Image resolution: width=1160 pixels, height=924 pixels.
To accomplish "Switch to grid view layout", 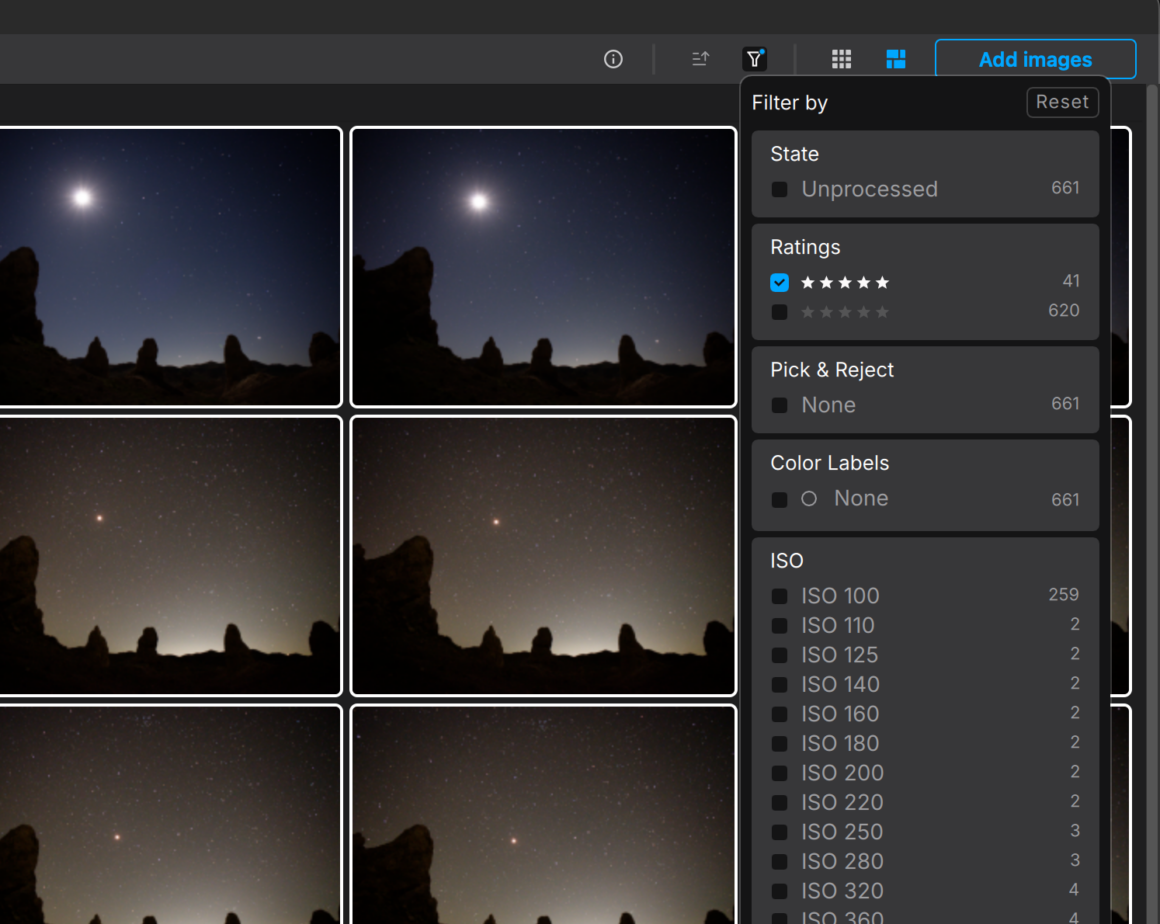I will click(841, 59).
